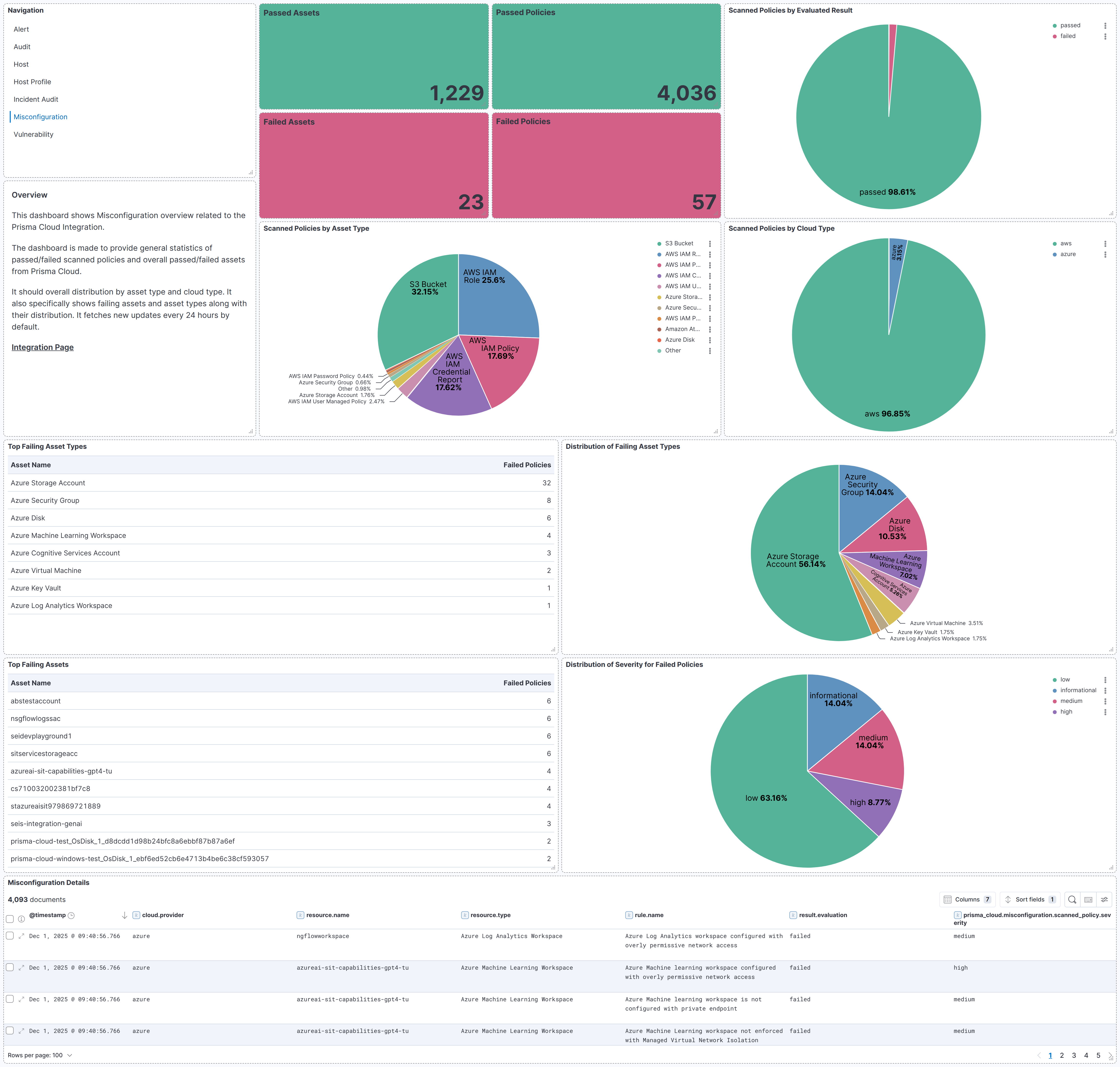Select 'Incident Audit' in the Navigation panel
The image size is (1120, 1067).
[35, 99]
